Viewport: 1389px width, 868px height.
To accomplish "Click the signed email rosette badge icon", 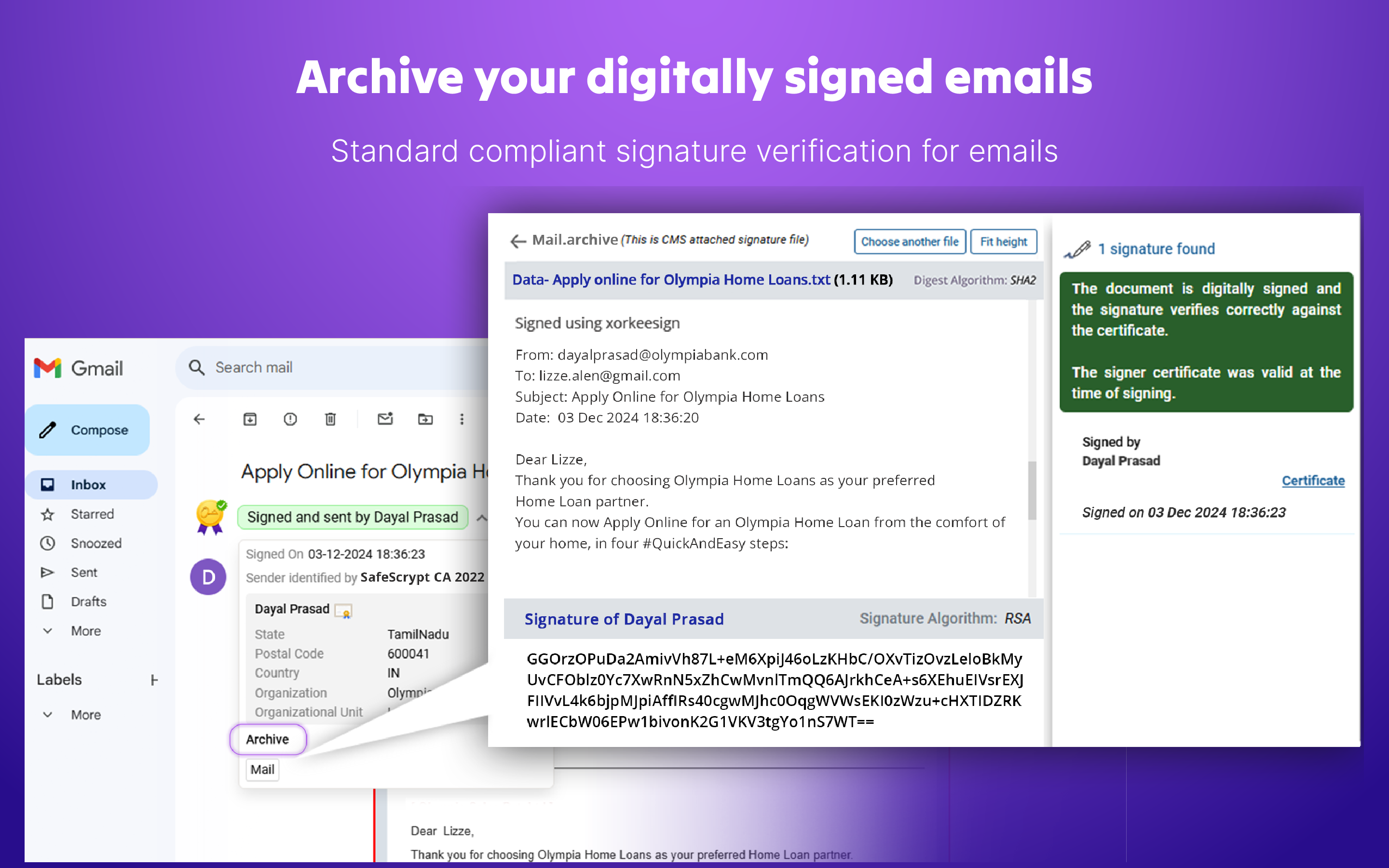I will (211, 516).
